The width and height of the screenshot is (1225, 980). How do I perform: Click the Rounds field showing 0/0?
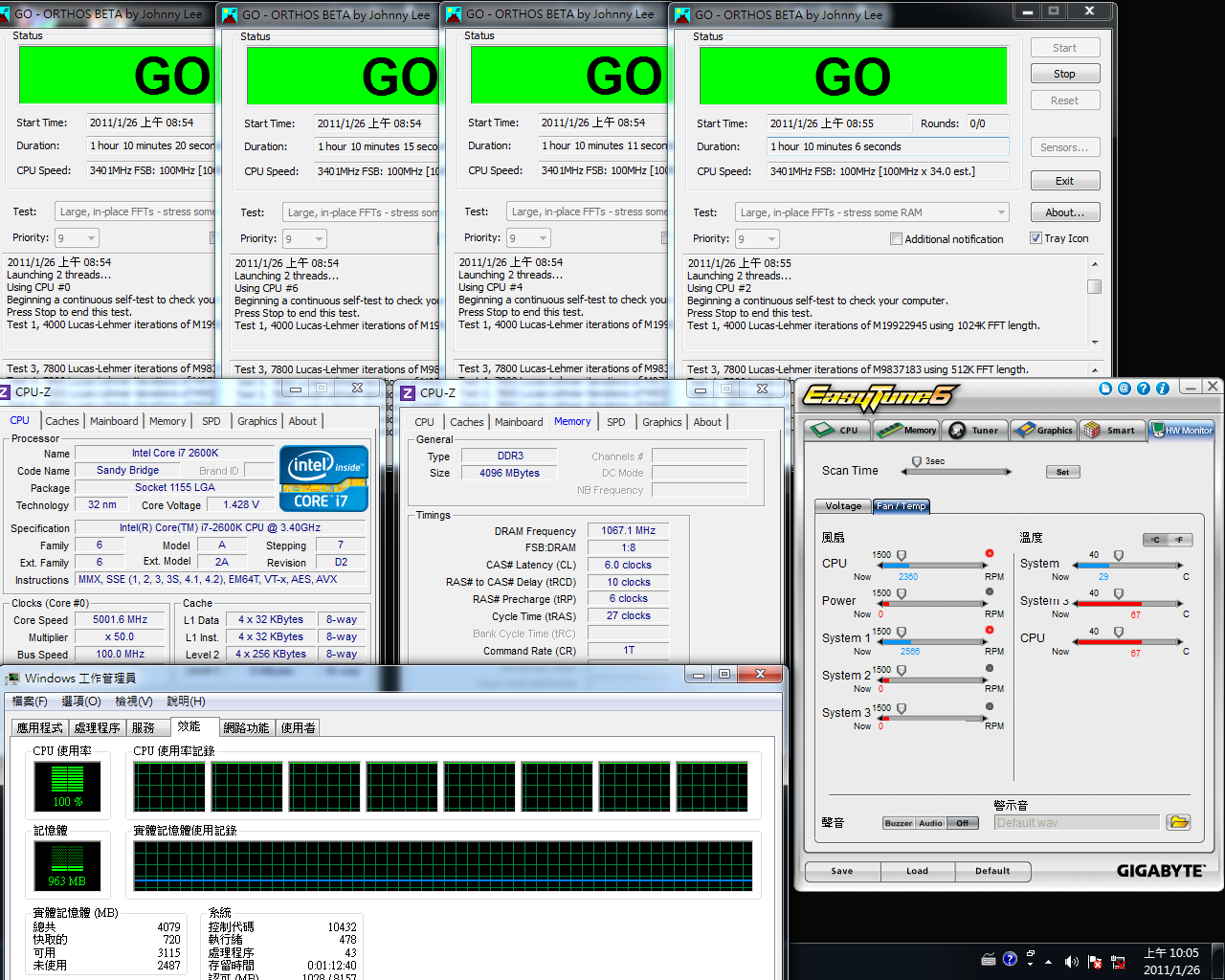point(987,123)
